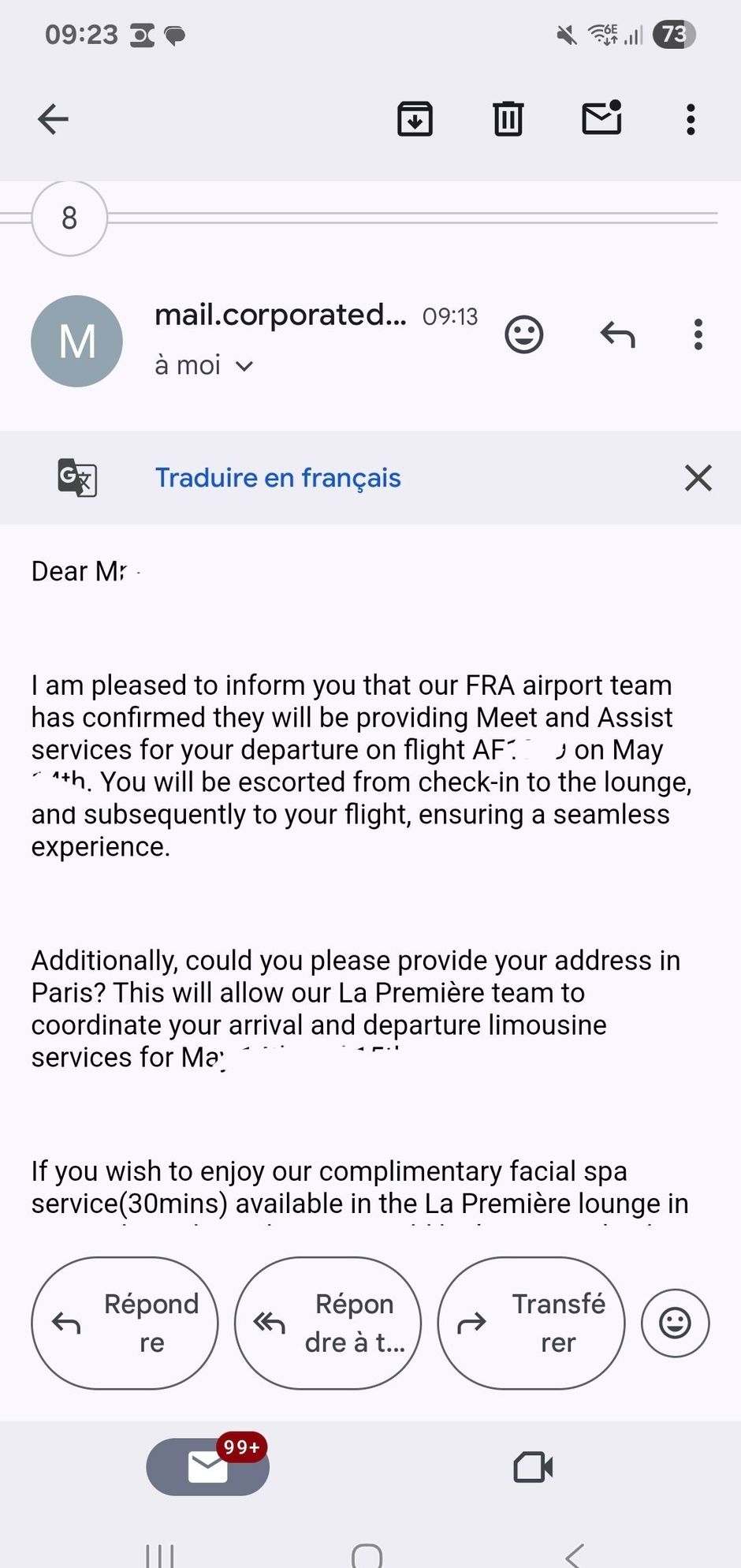
Task: Tap the sender avatar with letter M
Action: pyautogui.click(x=76, y=341)
